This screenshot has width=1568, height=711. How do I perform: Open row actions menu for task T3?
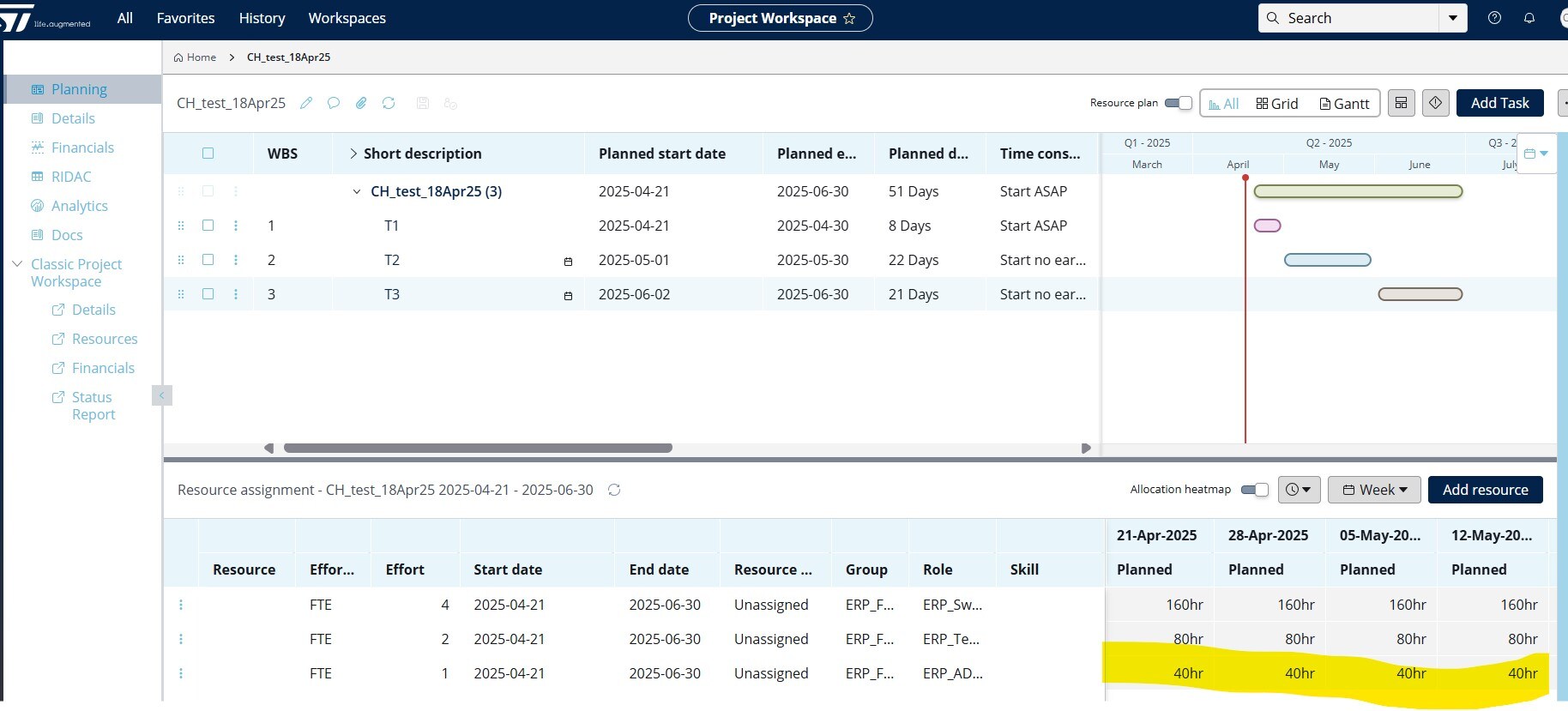pos(236,294)
